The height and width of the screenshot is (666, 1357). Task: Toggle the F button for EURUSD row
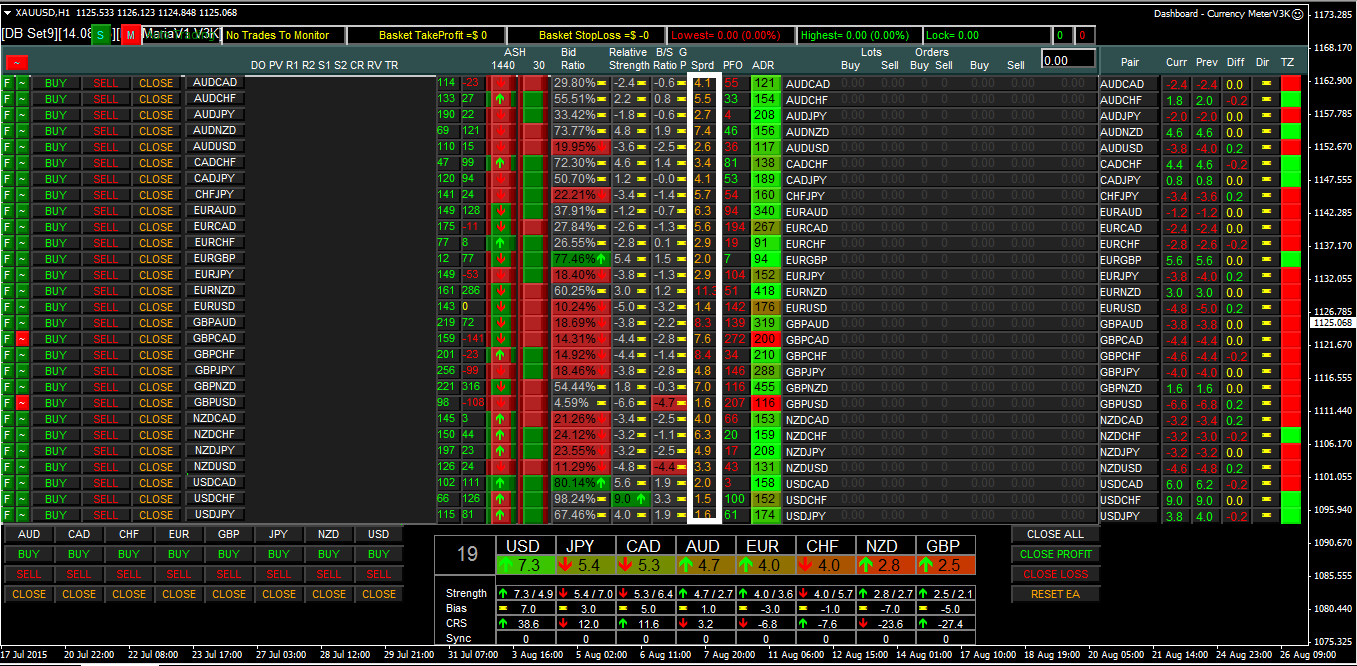[8, 307]
